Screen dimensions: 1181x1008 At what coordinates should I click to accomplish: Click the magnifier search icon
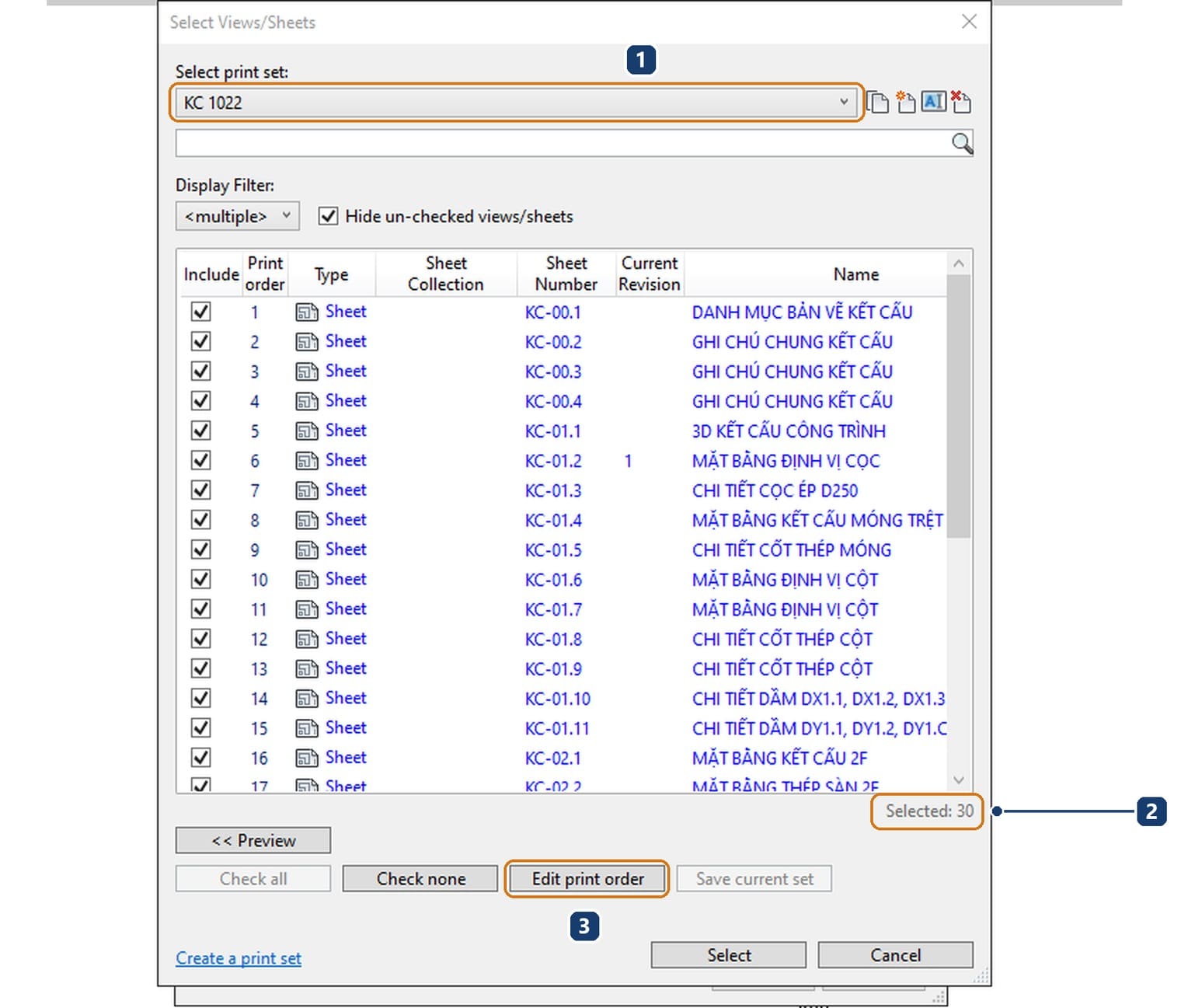pos(962,143)
